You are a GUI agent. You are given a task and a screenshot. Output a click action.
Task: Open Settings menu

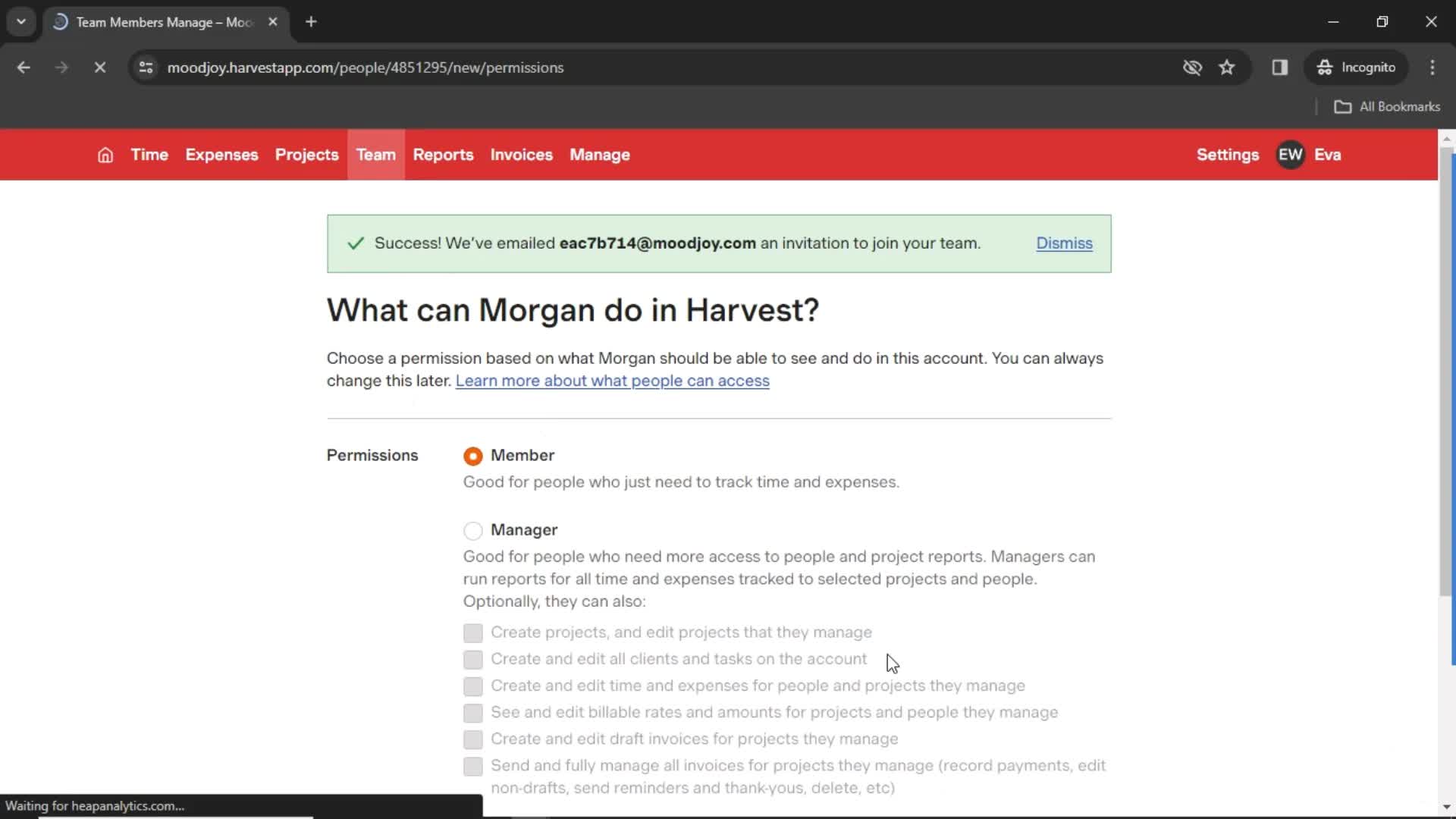(1228, 154)
